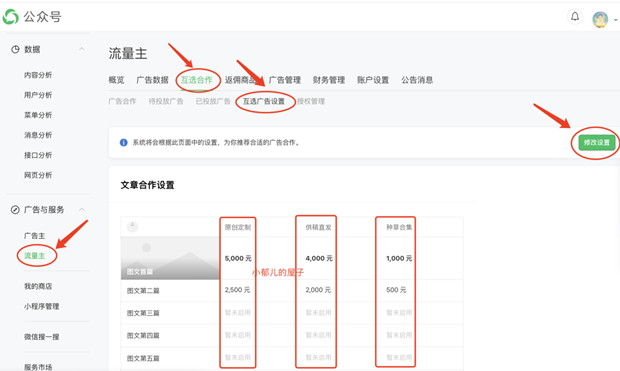Viewport: 620px width, 371px height.
Task: Expand the dropdown arrow beside the avatar
Action: (615, 20)
